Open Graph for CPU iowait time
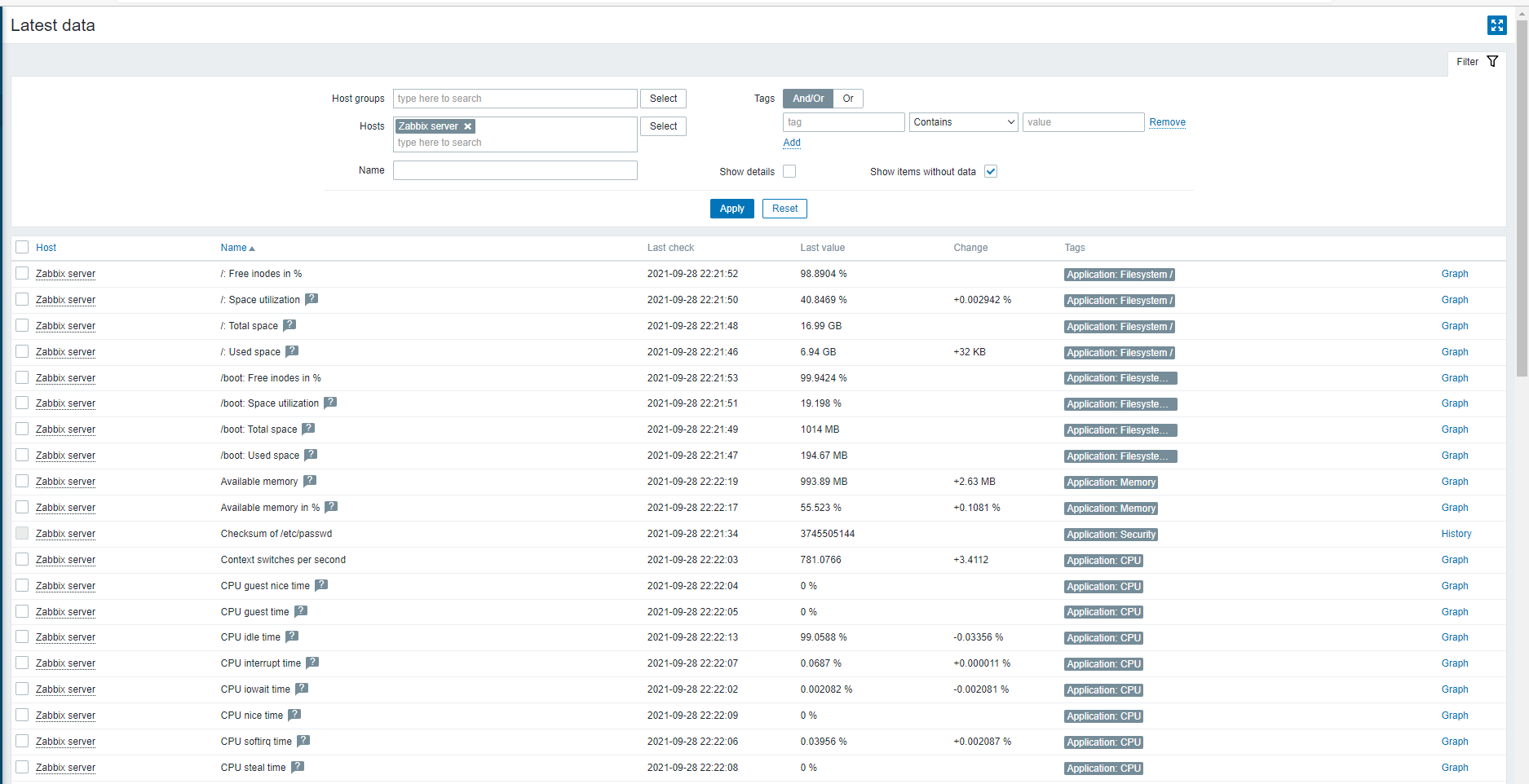Image resolution: width=1529 pixels, height=784 pixels. pyautogui.click(x=1455, y=689)
